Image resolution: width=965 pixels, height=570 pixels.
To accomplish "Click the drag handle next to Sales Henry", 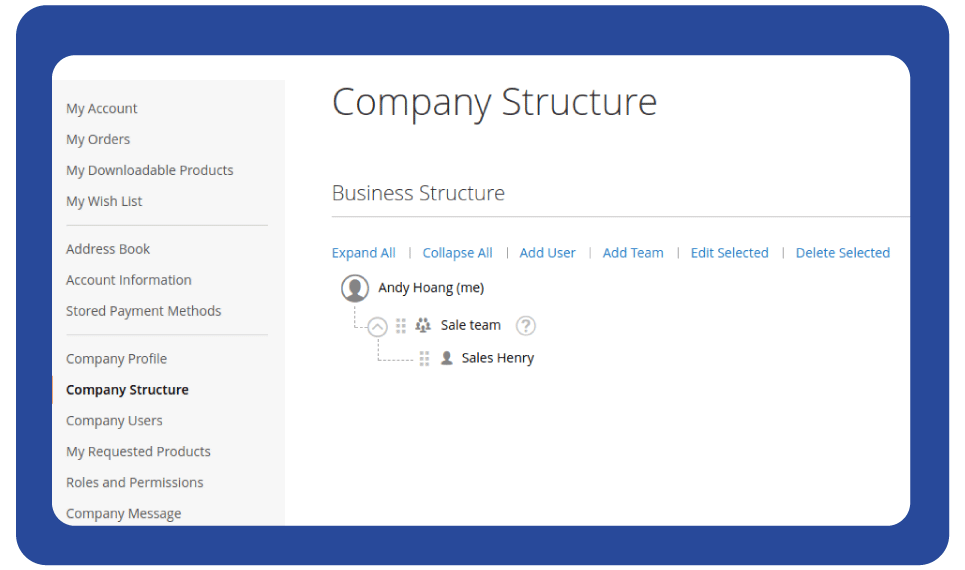I will pos(424,358).
